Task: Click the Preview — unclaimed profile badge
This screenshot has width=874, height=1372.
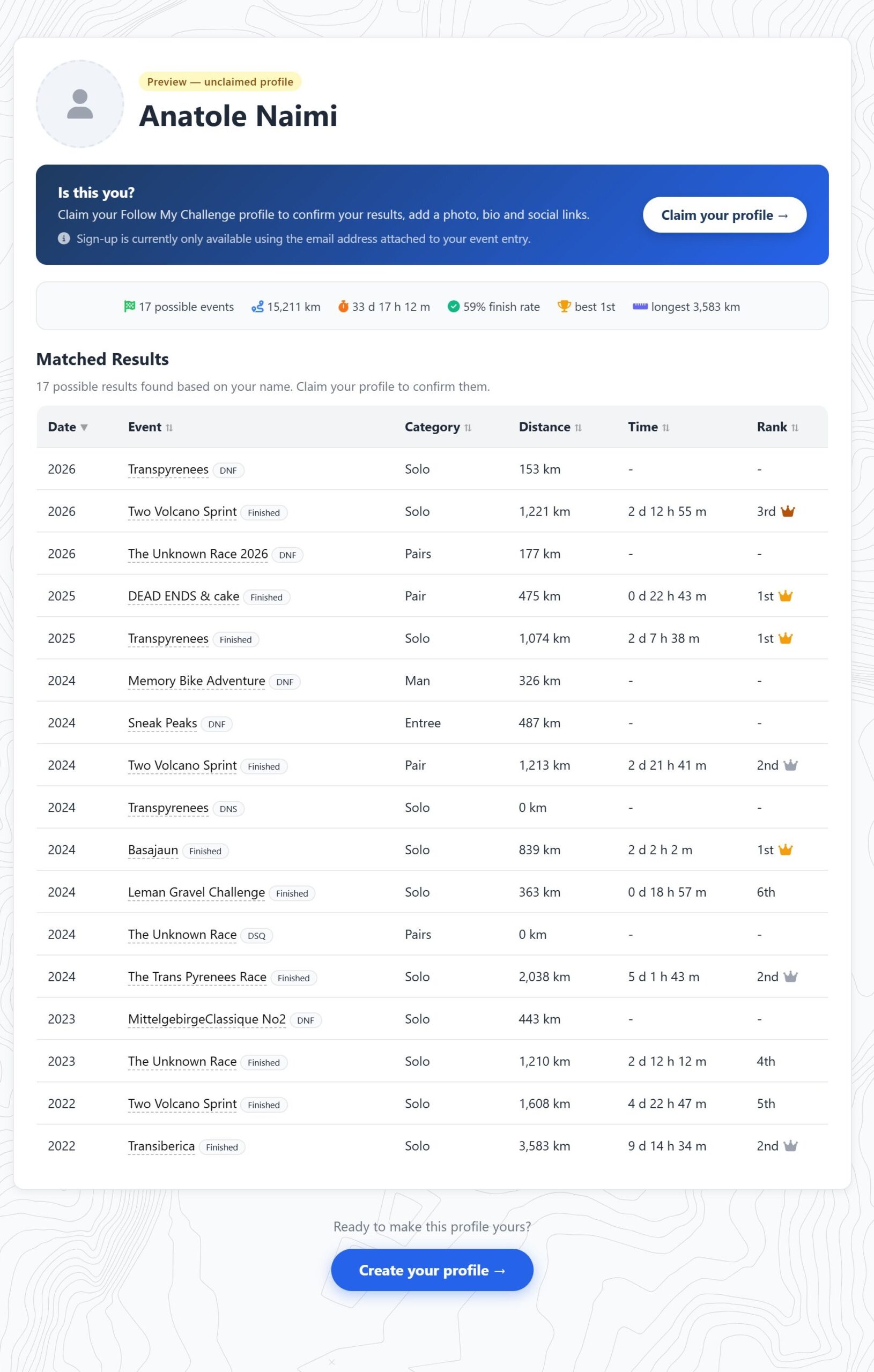Action: (220, 81)
